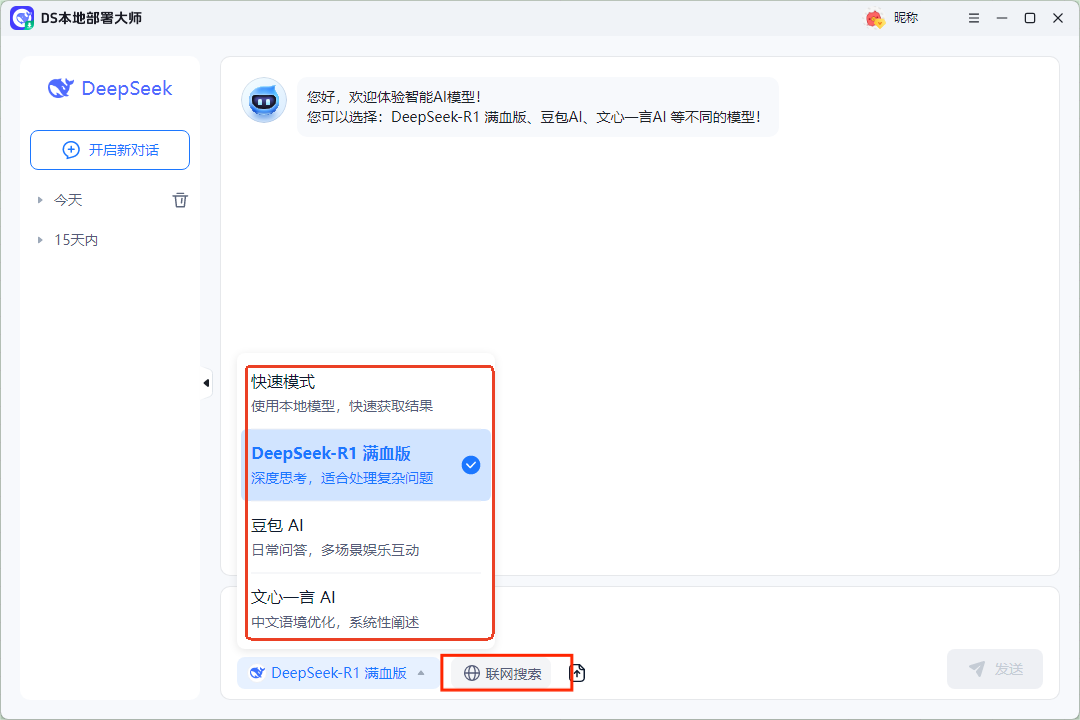
Task: Click the 发送 send button
Action: coord(995,669)
